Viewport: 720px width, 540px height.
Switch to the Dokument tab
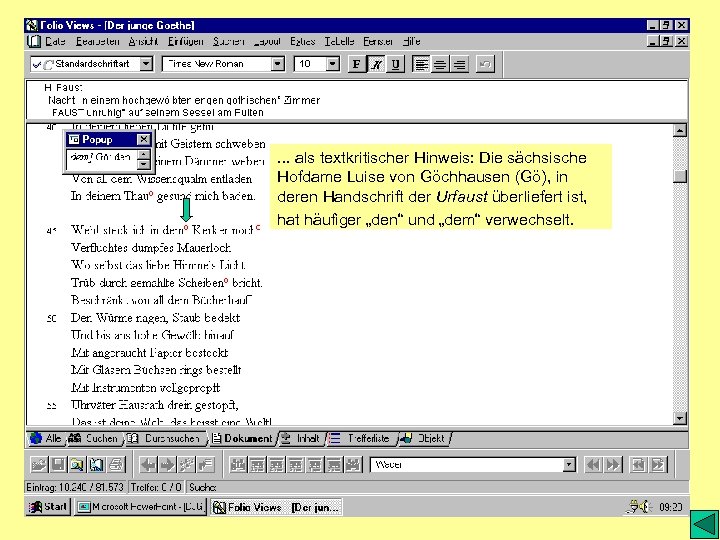point(242,439)
